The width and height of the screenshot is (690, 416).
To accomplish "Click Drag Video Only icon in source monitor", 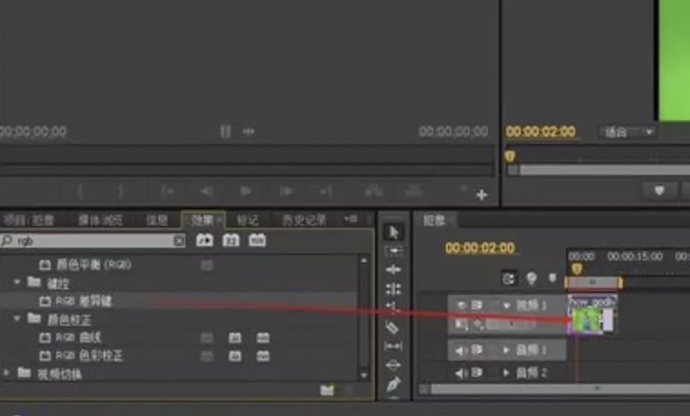I will click(x=225, y=131).
